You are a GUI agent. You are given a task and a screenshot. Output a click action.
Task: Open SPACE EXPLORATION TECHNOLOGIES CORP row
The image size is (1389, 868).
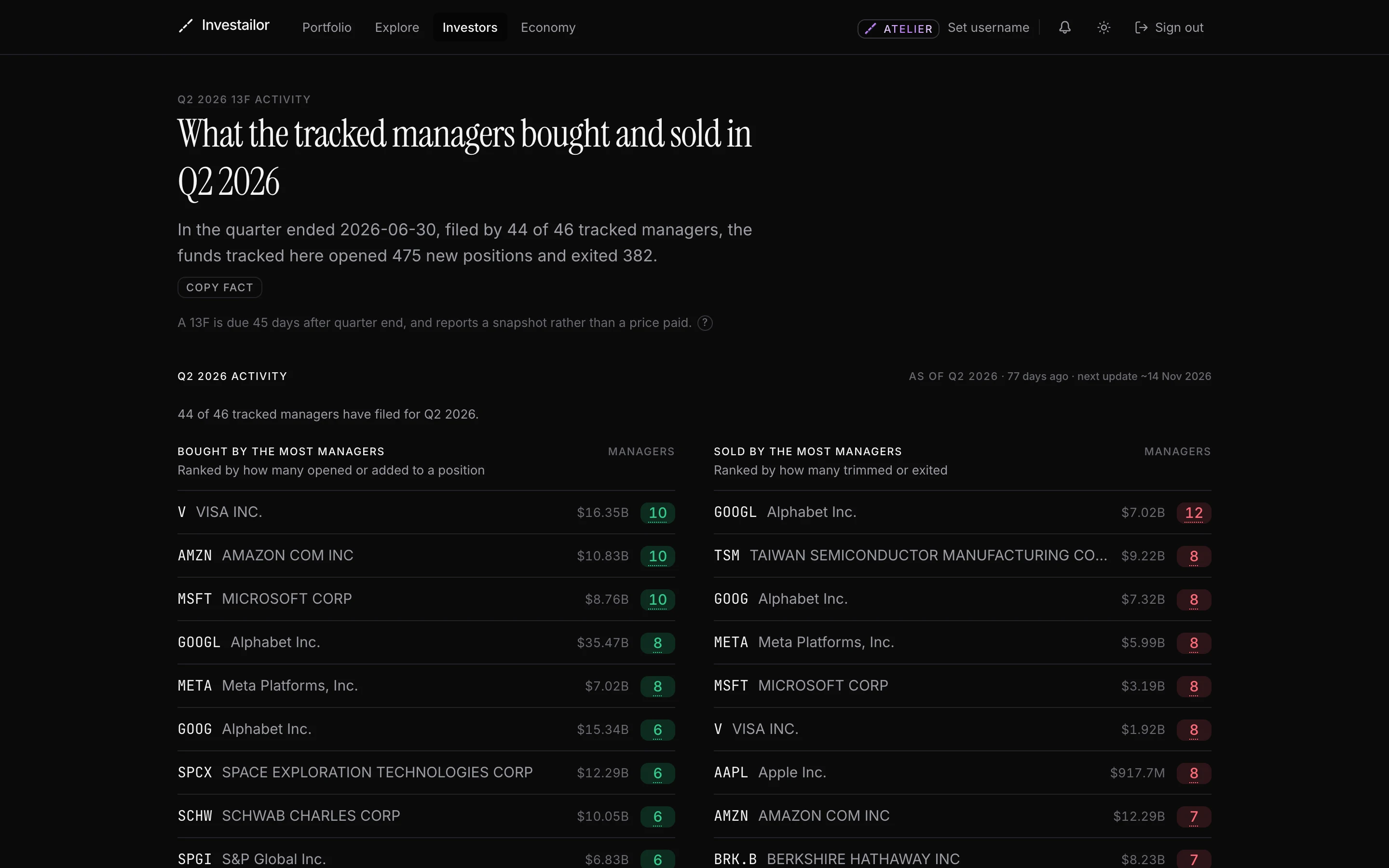[x=426, y=773]
